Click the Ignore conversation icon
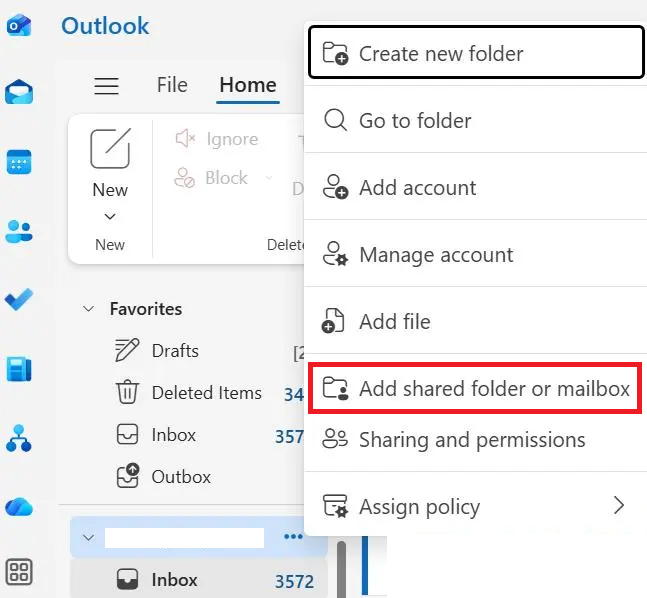The image size is (647, 598). pos(185,139)
